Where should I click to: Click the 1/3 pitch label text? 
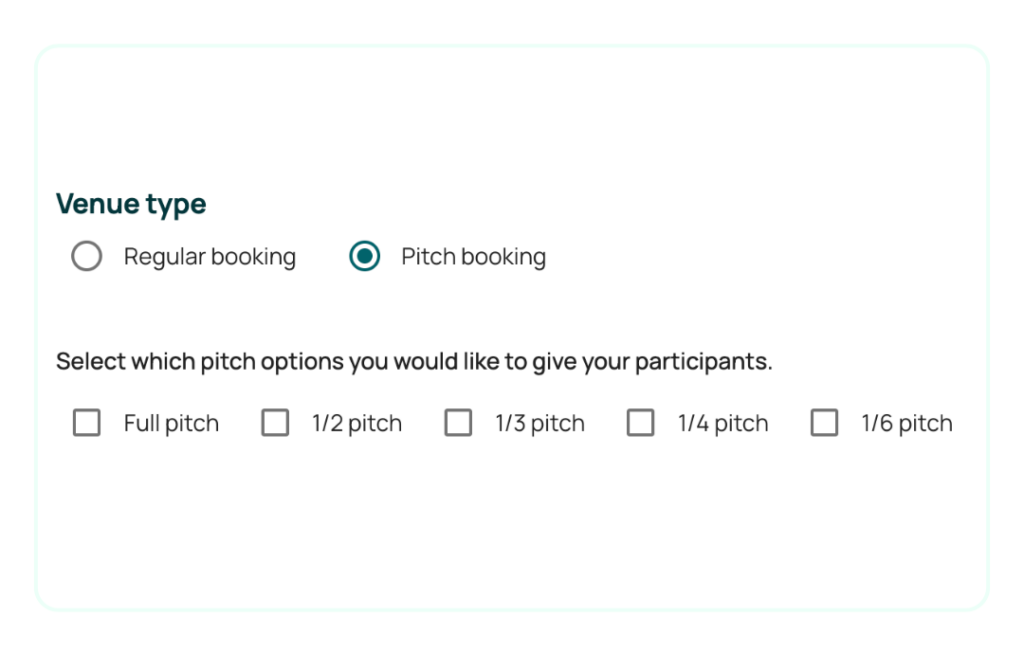pos(540,423)
